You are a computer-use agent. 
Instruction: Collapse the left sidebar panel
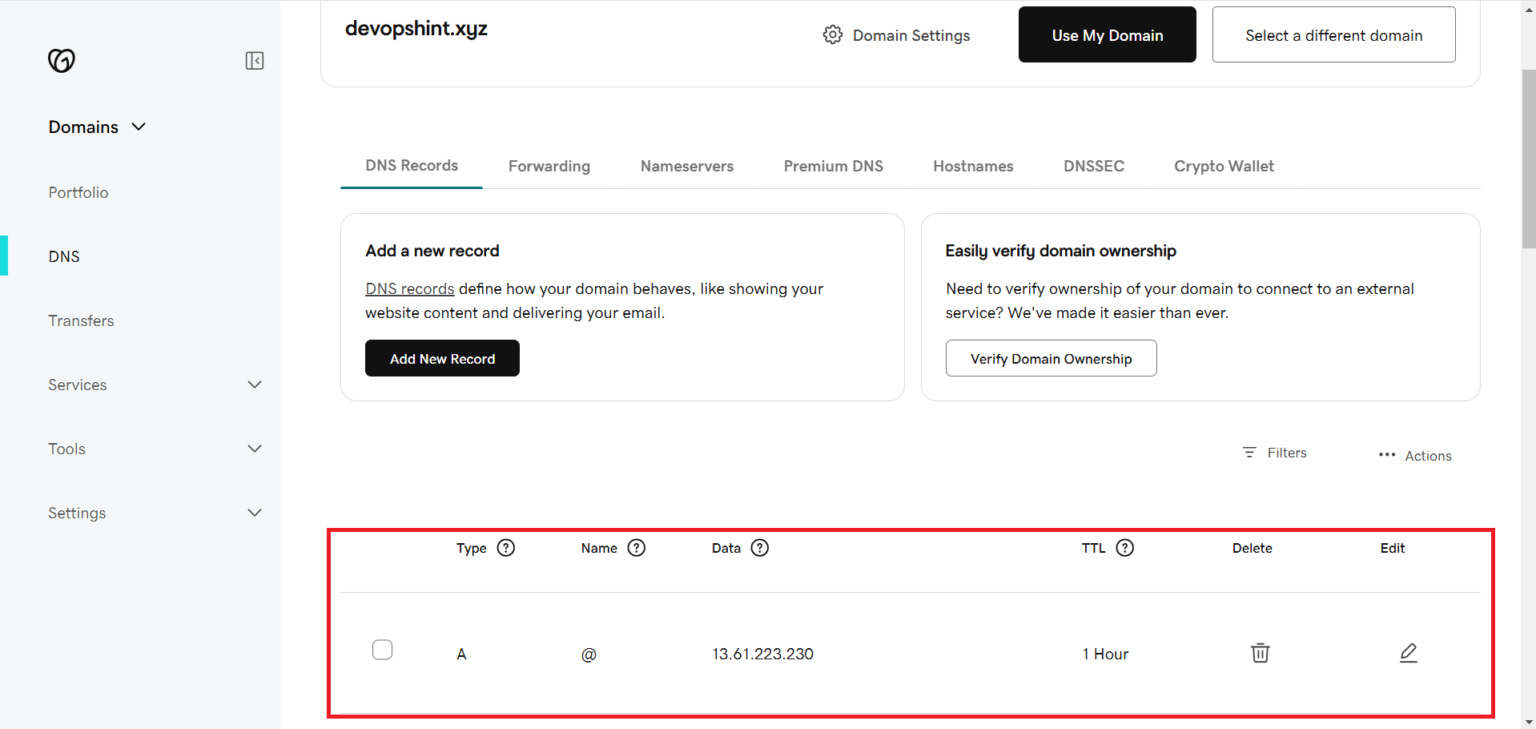point(254,60)
